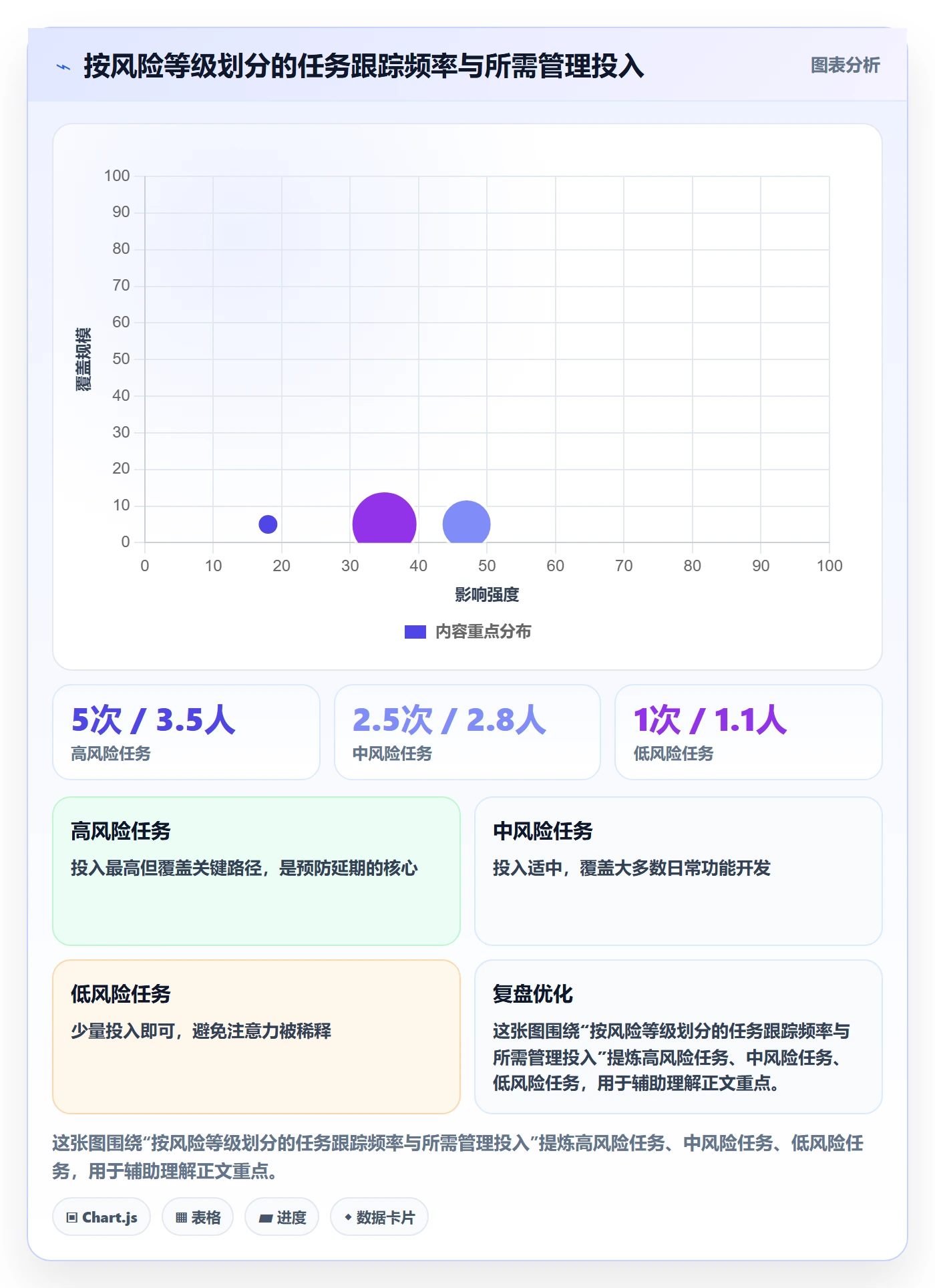Open the 2.5次 / 2.8人 stat card
Image resolution: width=935 pixels, height=1288 pixels.
pyautogui.click(x=467, y=732)
